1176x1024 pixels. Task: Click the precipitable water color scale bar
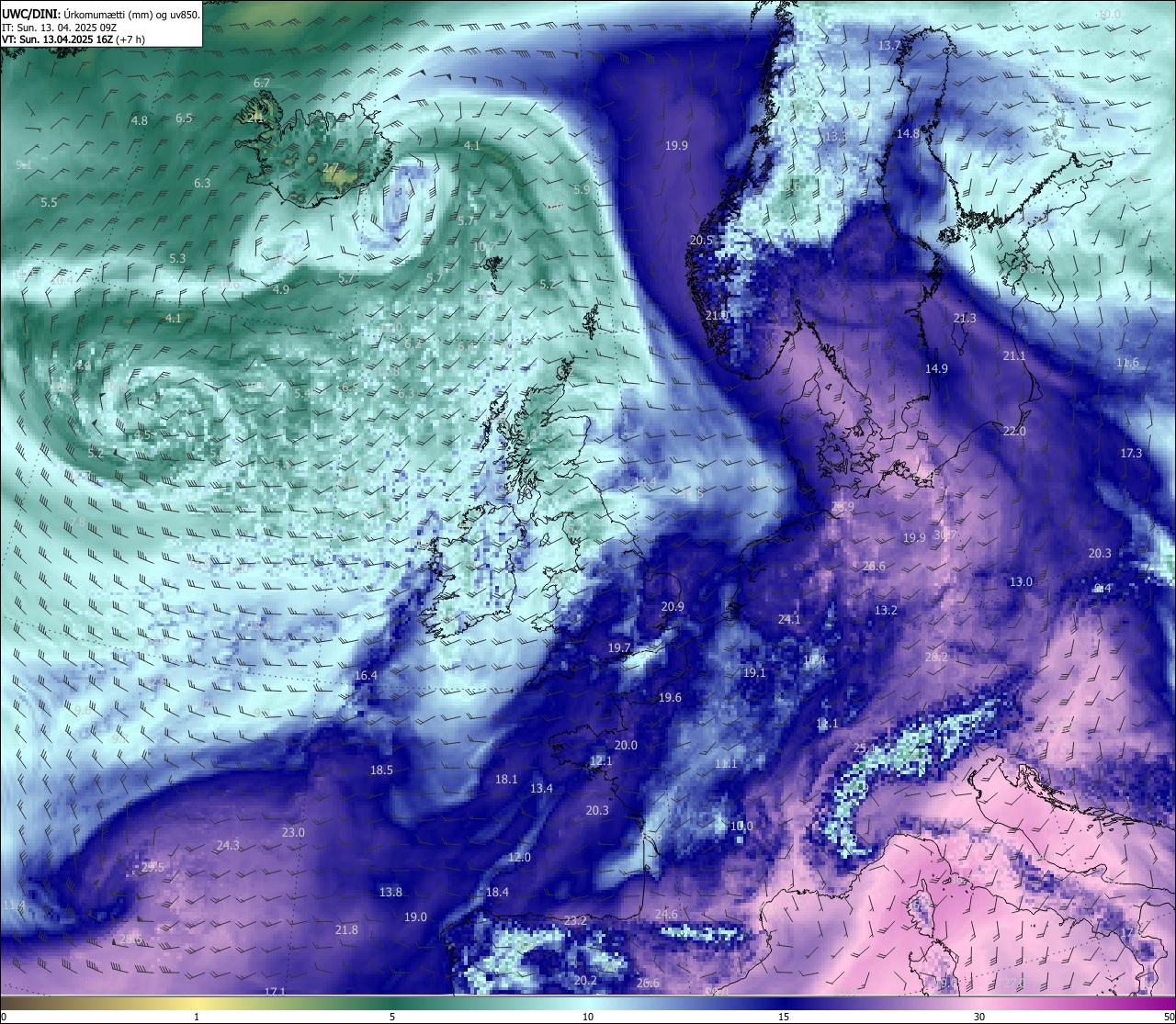(588, 1002)
